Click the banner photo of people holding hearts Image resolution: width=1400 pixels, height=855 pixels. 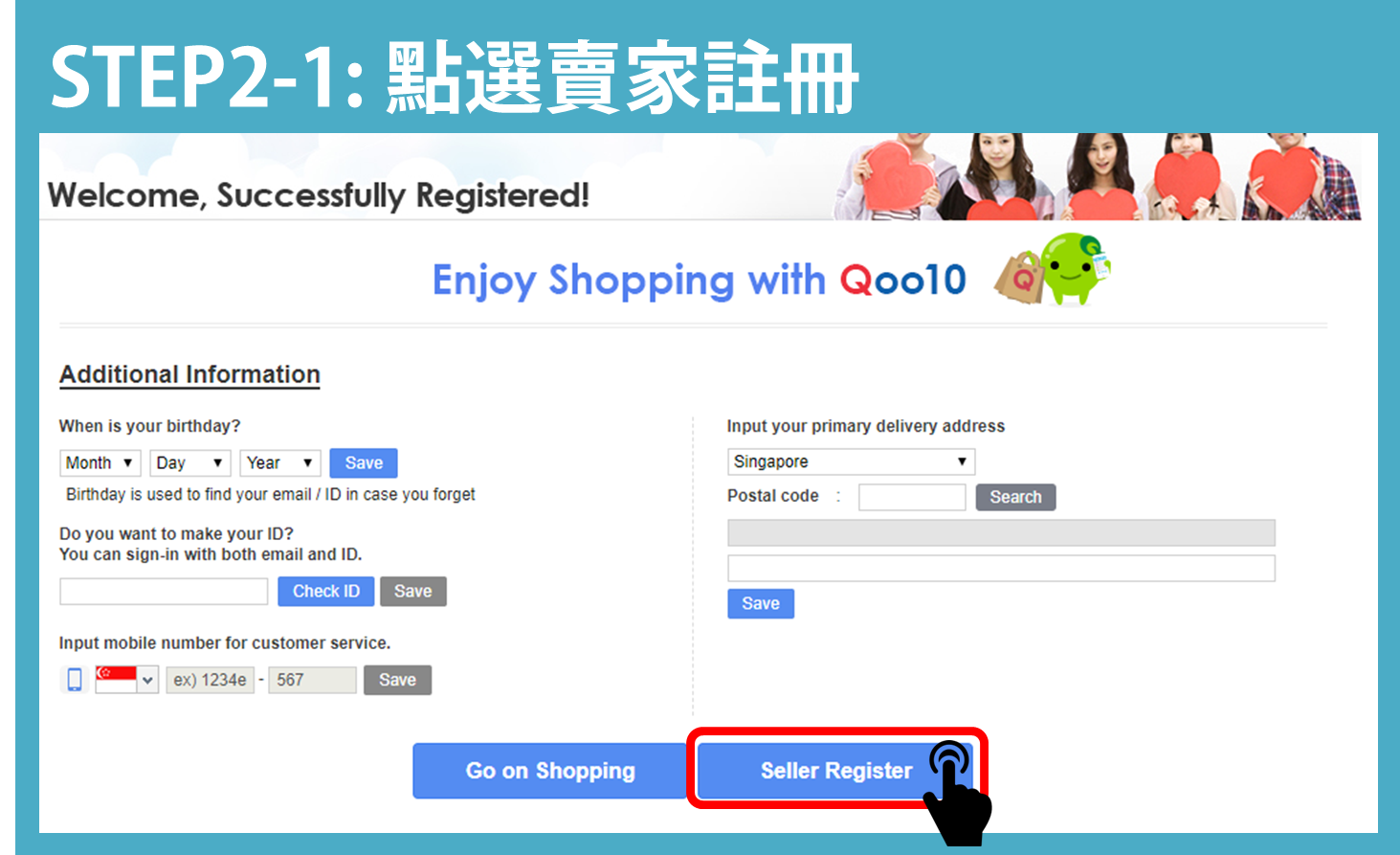click(1098, 177)
